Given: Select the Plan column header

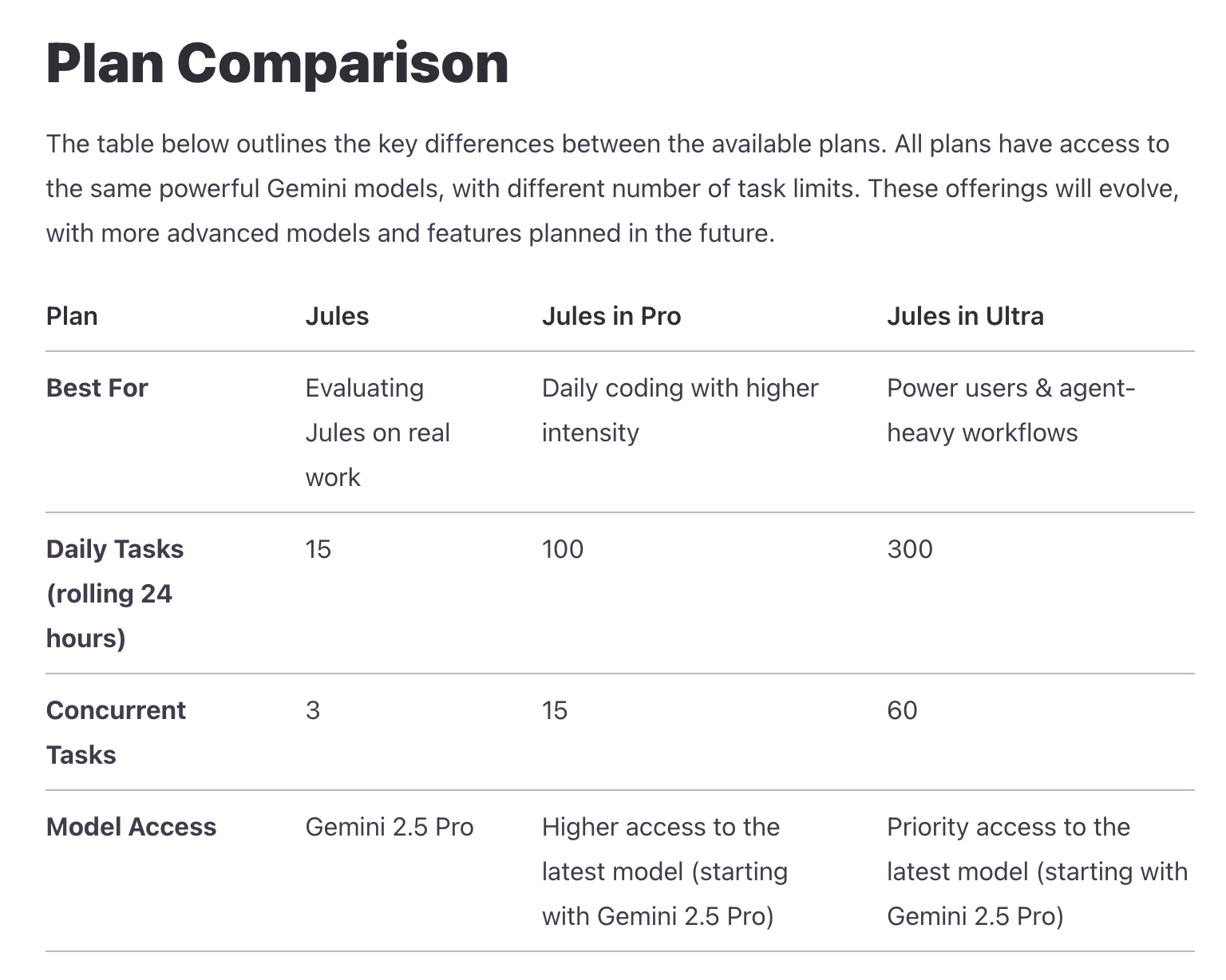Looking at the screenshot, I should [72, 316].
